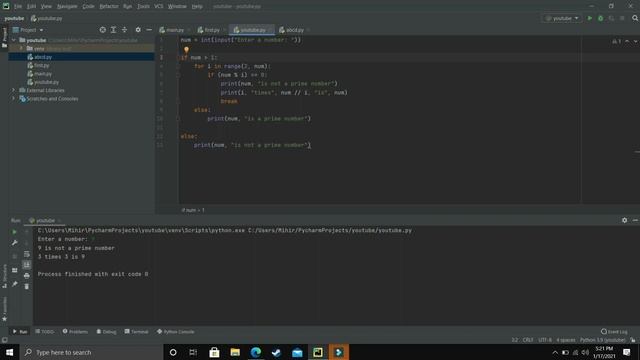
Task: Toggle the Project sidebar tab
Action: tap(4, 38)
